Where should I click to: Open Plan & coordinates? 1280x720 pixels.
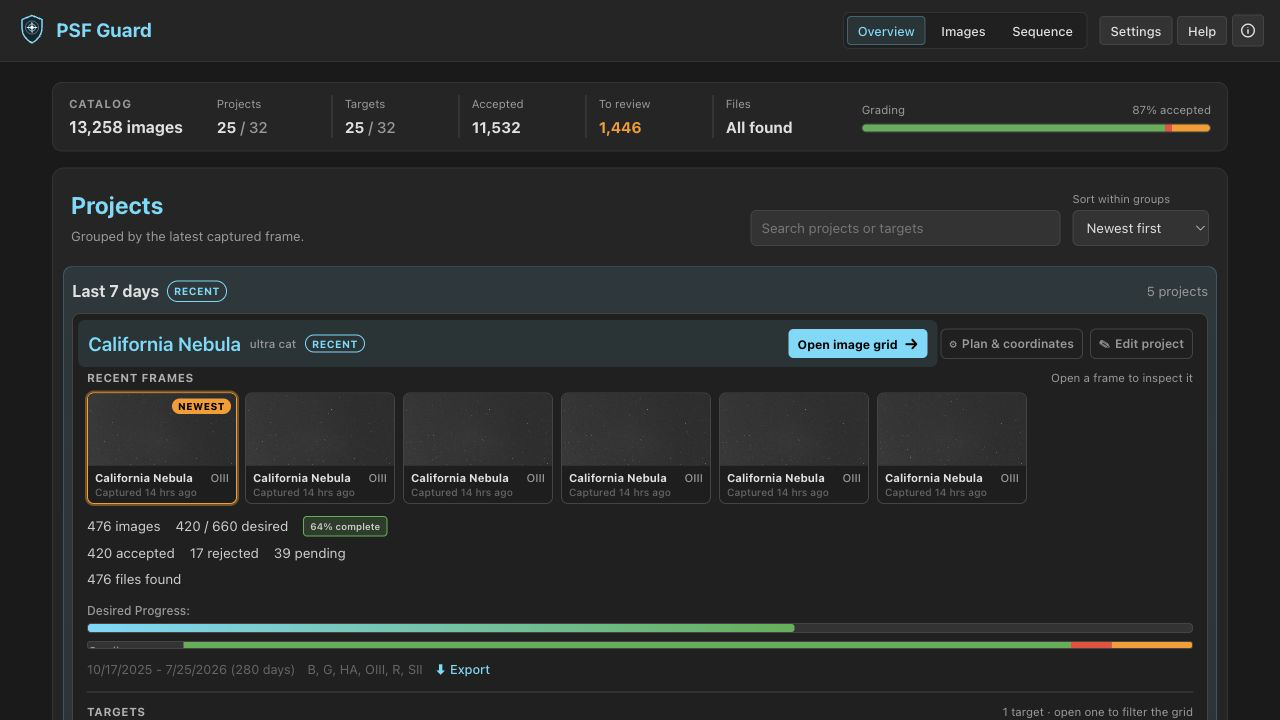coord(1011,344)
